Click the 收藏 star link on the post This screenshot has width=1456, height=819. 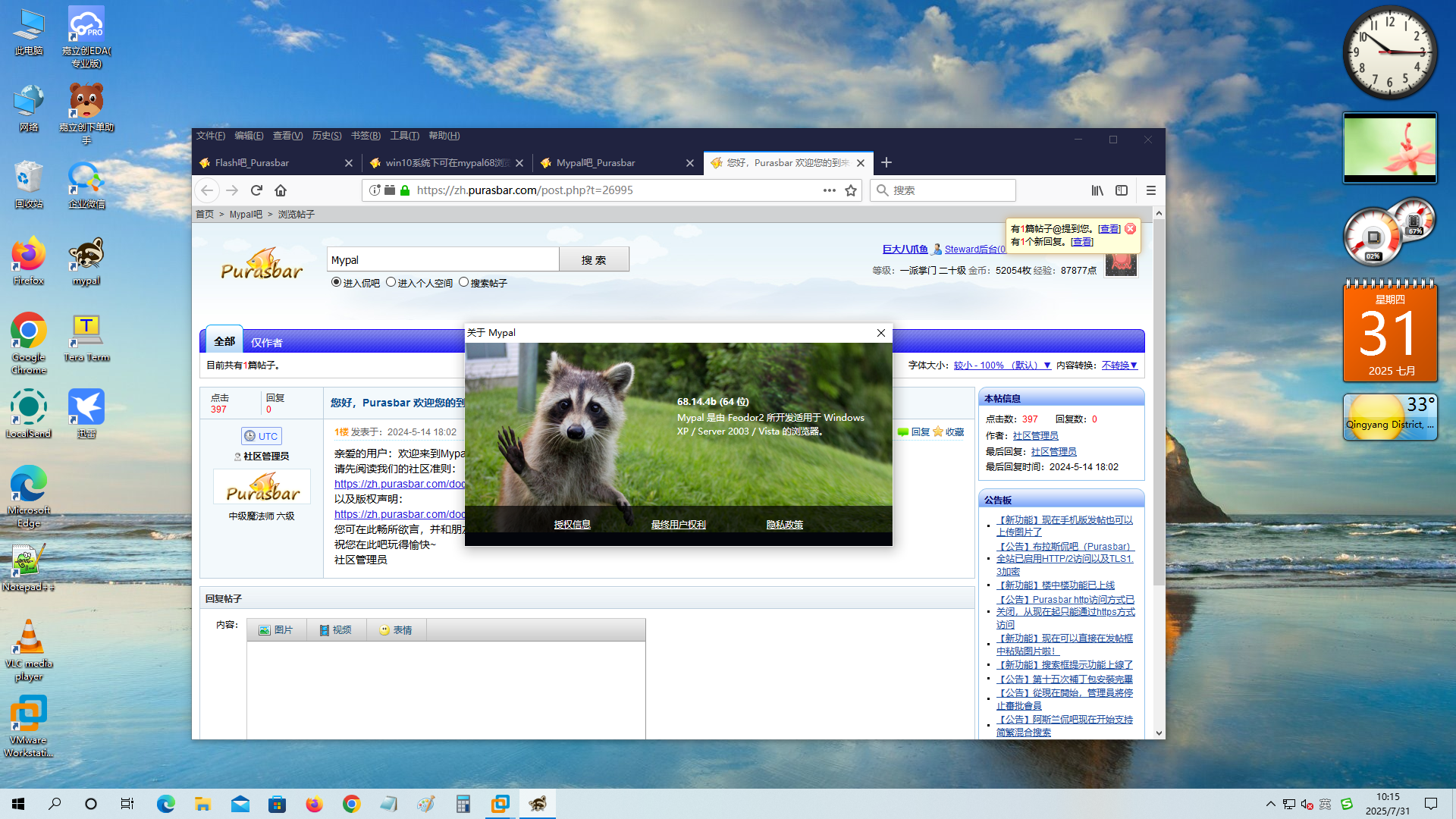(949, 432)
